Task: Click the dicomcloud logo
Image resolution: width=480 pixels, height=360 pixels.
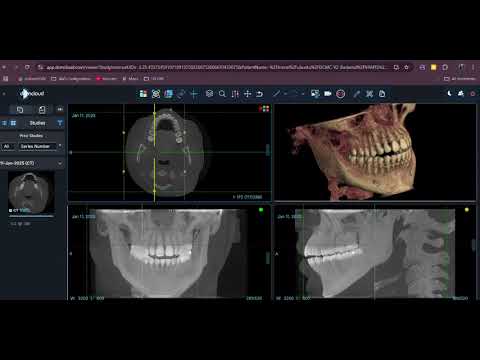Action: 32,94
